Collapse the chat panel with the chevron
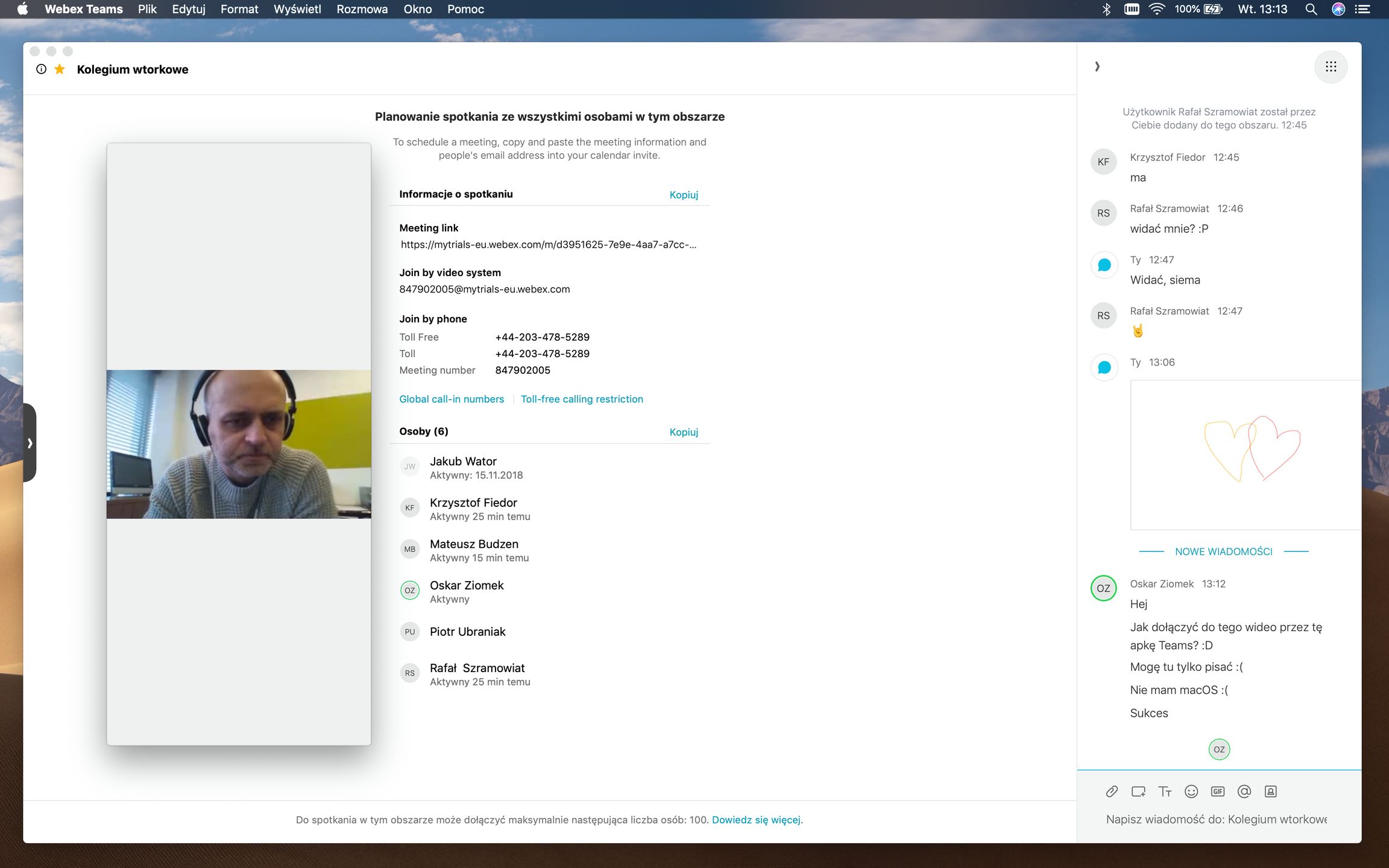 1097,66
